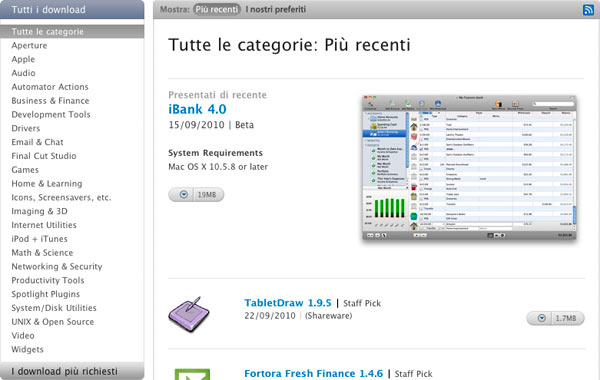
Task: Select Spotlight Plugins category
Action: point(46,294)
